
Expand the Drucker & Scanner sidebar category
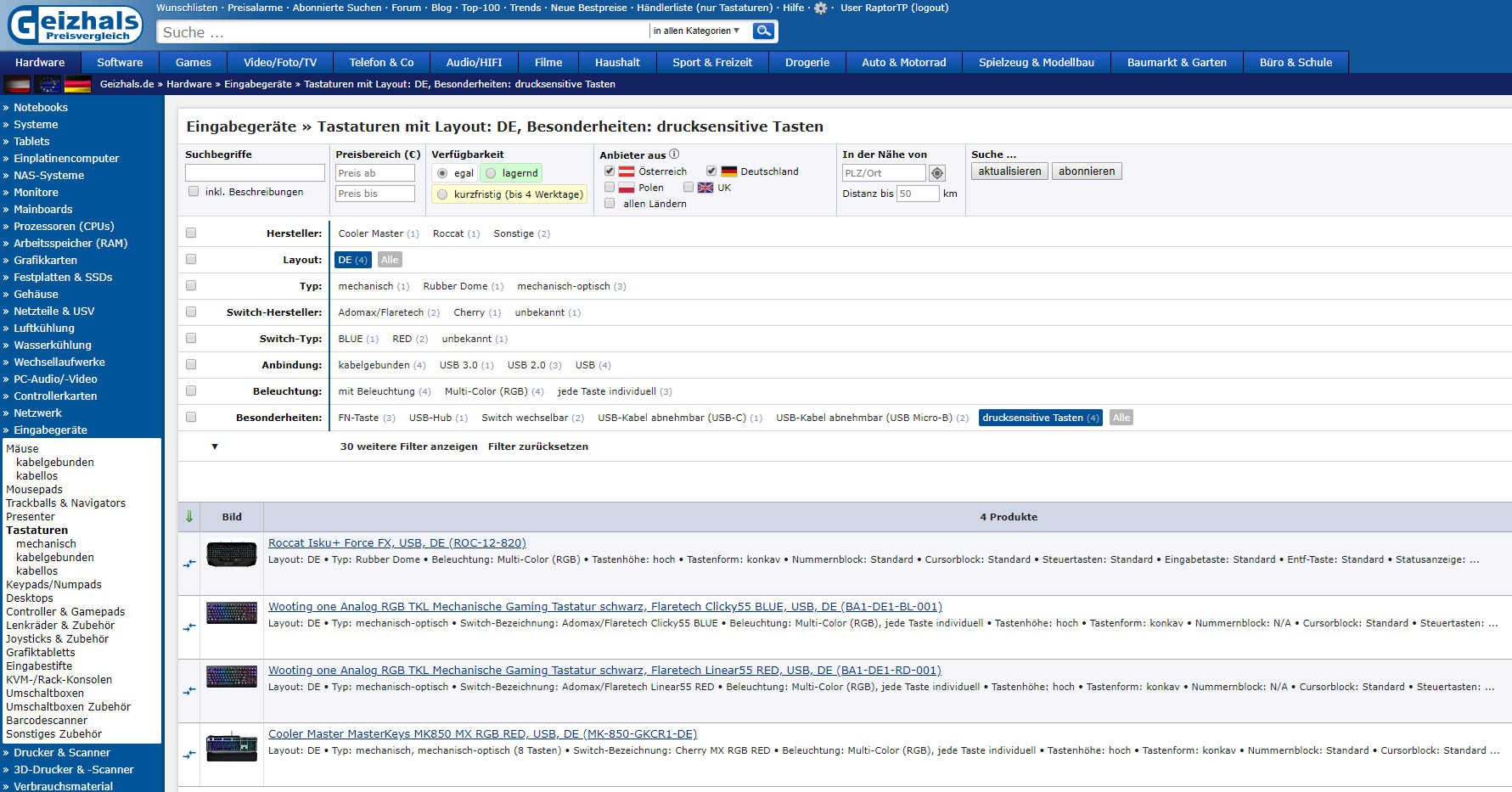tap(61, 753)
